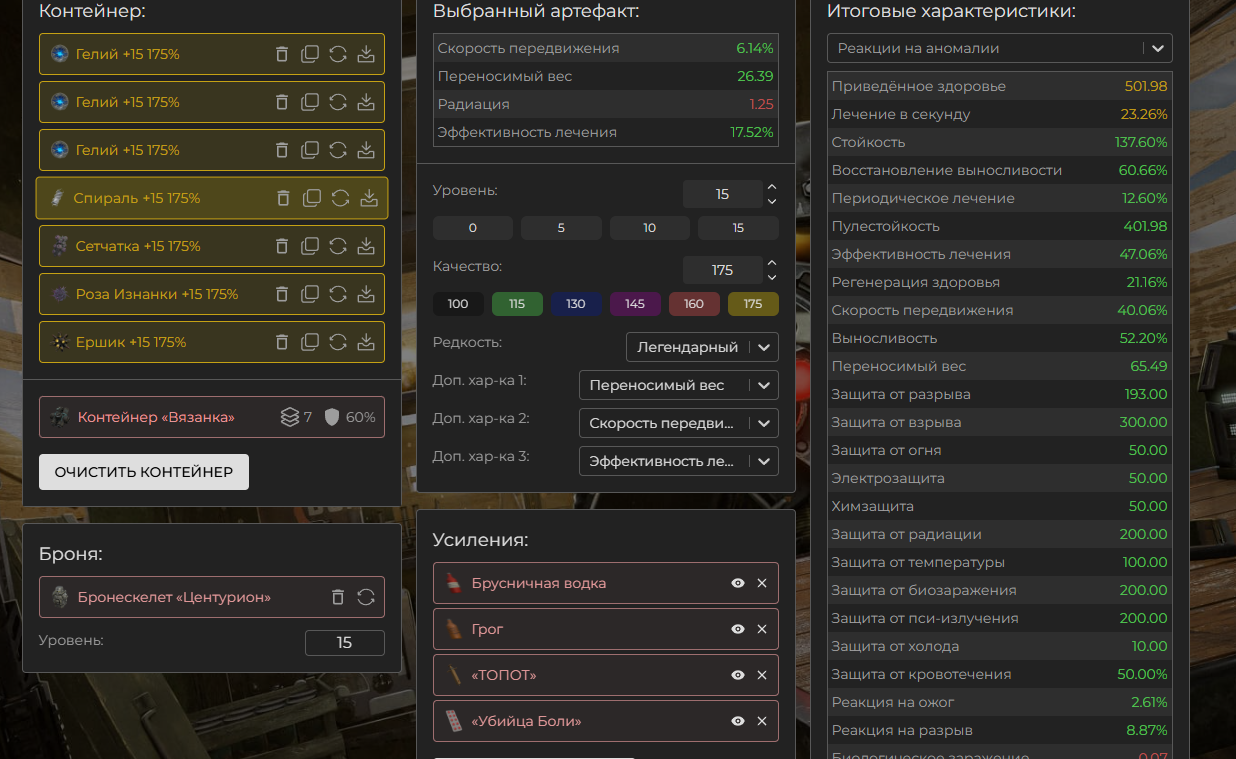
Task: Remove the «ТОПОТ» boost with the X icon
Action: pyautogui.click(x=762, y=675)
